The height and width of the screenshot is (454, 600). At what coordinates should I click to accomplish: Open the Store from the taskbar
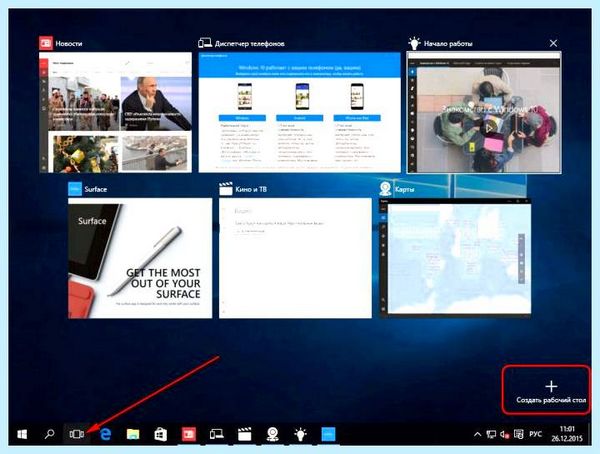tap(160, 434)
